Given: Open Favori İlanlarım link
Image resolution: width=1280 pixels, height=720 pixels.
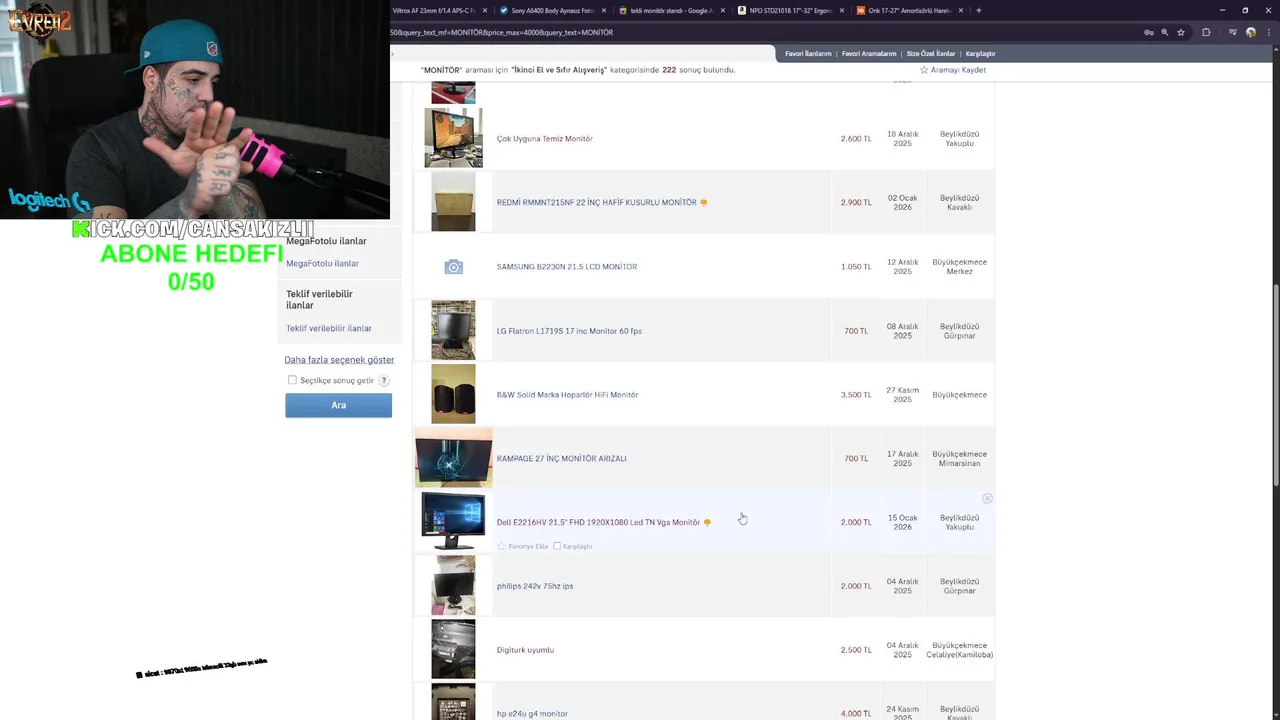Looking at the screenshot, I should 808,53.
